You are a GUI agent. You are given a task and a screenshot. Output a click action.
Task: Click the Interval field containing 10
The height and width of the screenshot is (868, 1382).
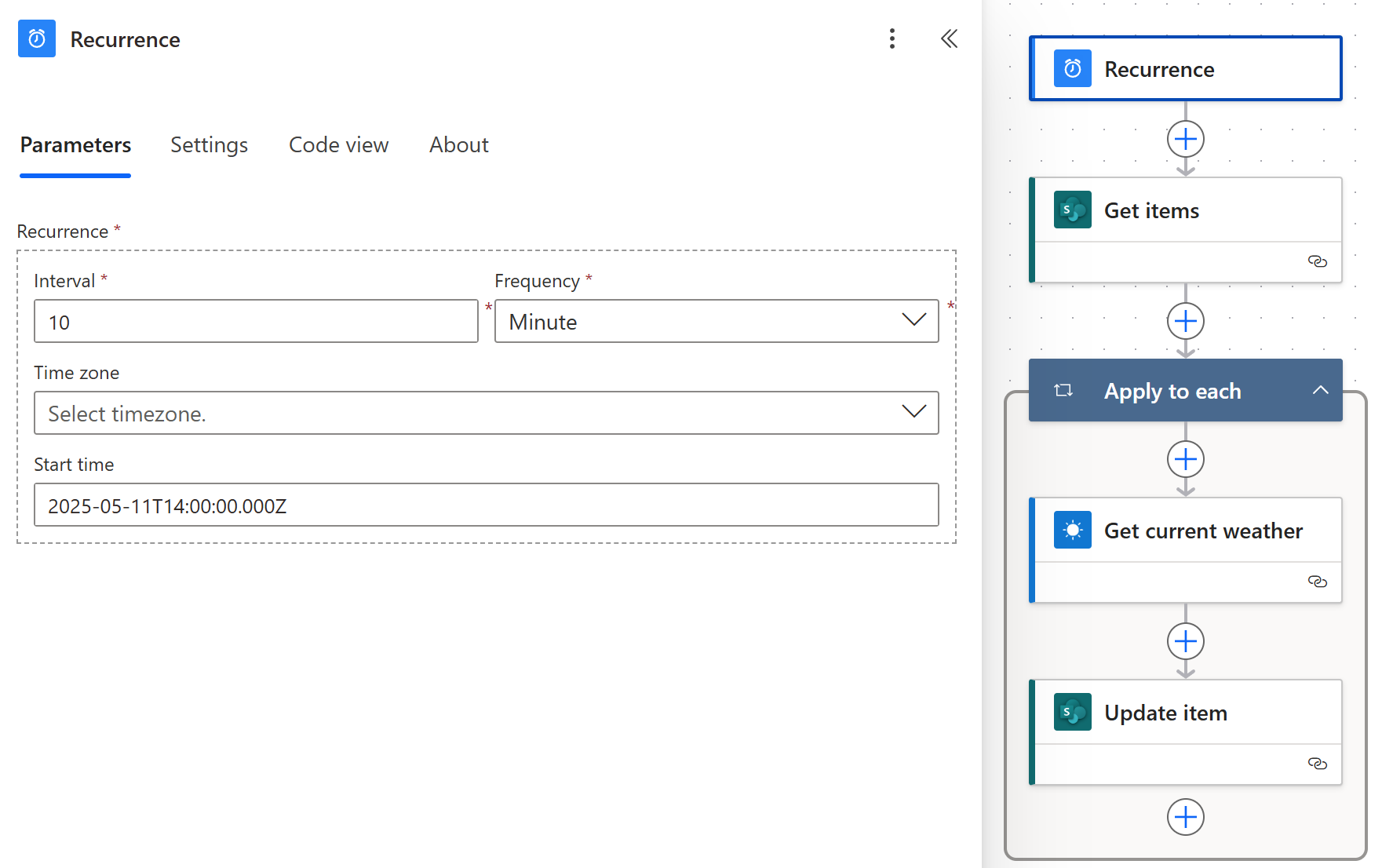pyautogui.click(x=256, y=321)
